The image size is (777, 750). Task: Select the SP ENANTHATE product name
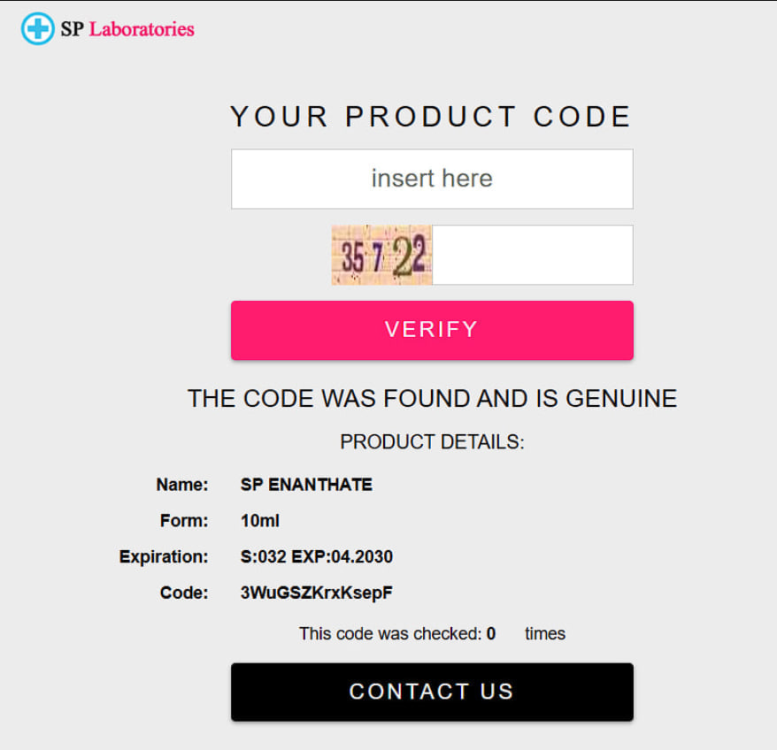[306, 485]
